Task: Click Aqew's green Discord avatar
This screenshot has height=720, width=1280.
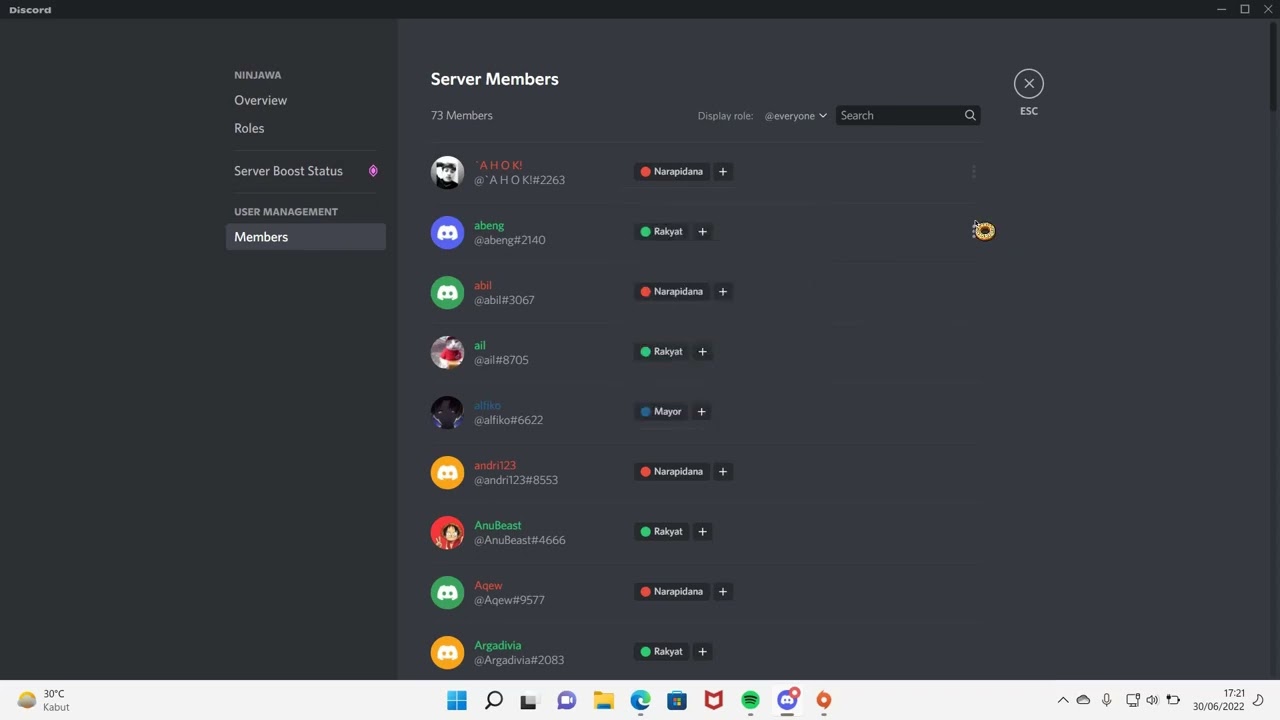Action: pos(447,592)
